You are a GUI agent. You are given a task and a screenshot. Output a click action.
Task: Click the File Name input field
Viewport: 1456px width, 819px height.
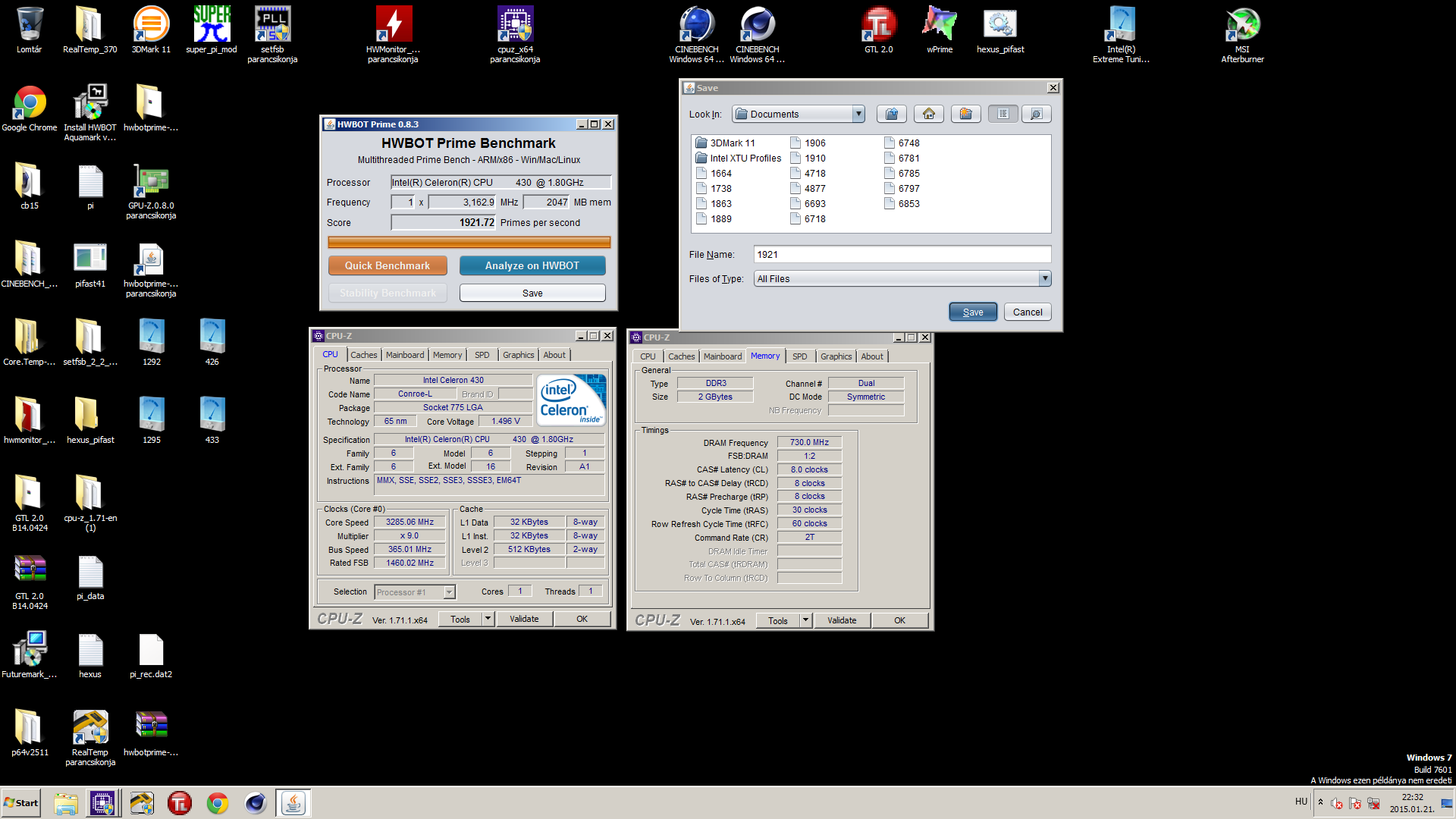902,255
